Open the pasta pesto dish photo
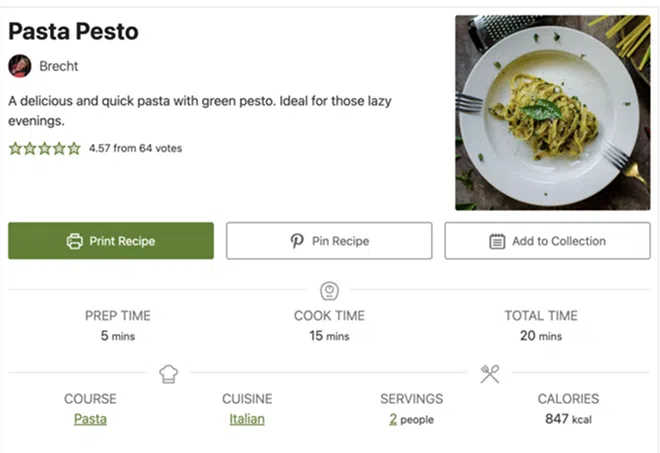 tap(552, 112)
